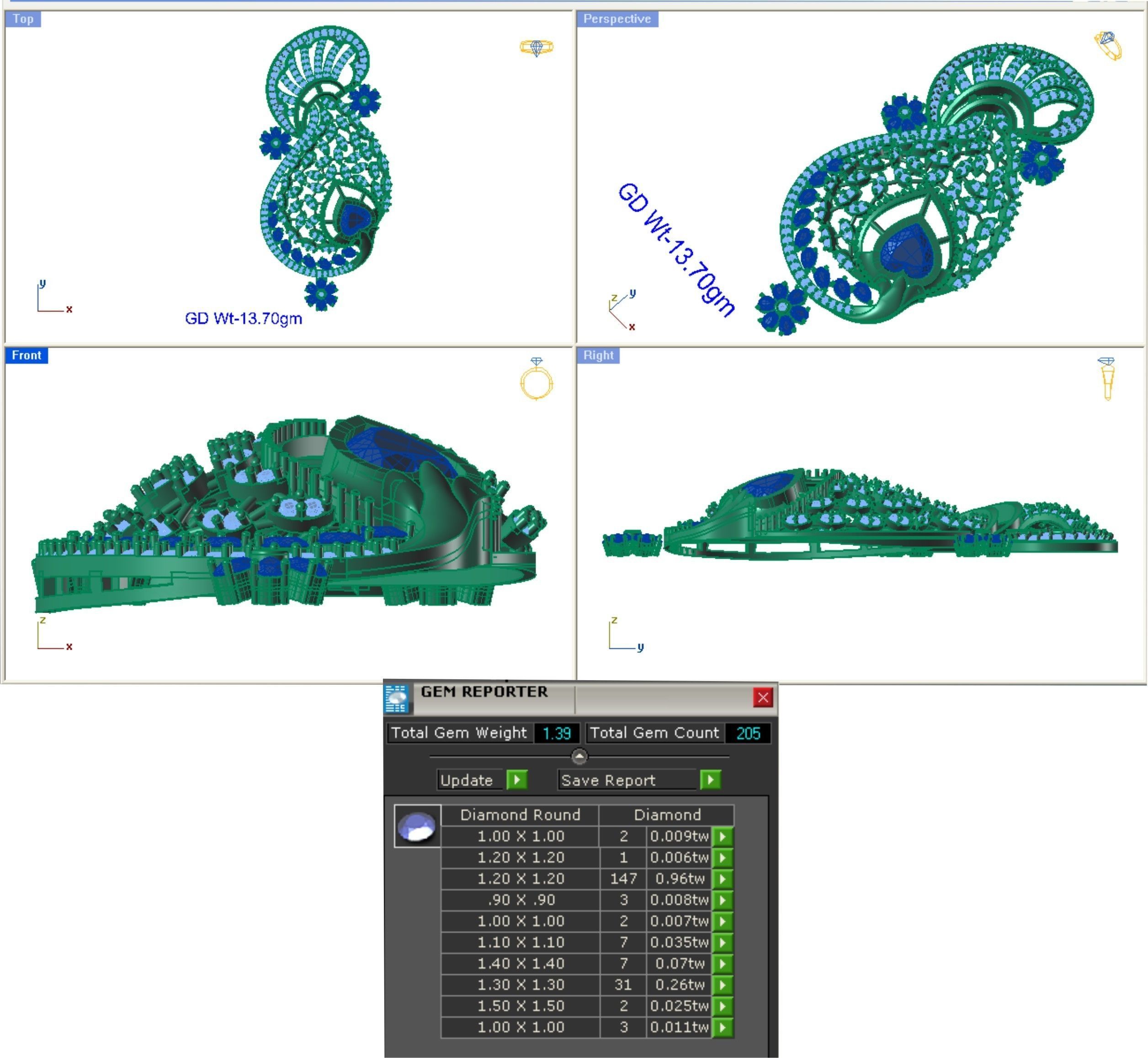The width and height of the screenshot is (1148, 1058).
Task: Collapse the Gem Reporter panel with the round arrow
Action: coord(579,757)
